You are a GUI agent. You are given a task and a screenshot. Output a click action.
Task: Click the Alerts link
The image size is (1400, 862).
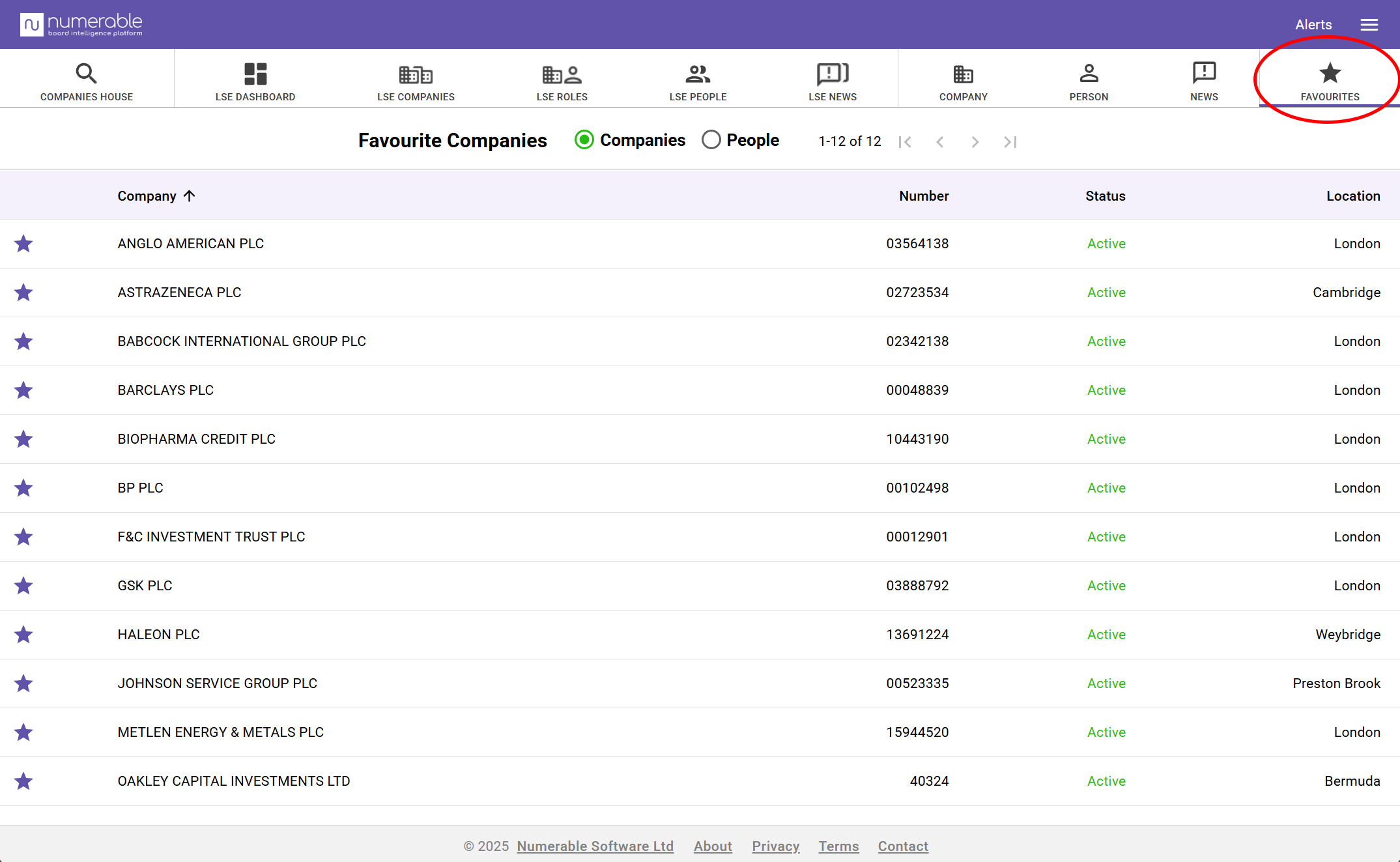pos(1313,25)
